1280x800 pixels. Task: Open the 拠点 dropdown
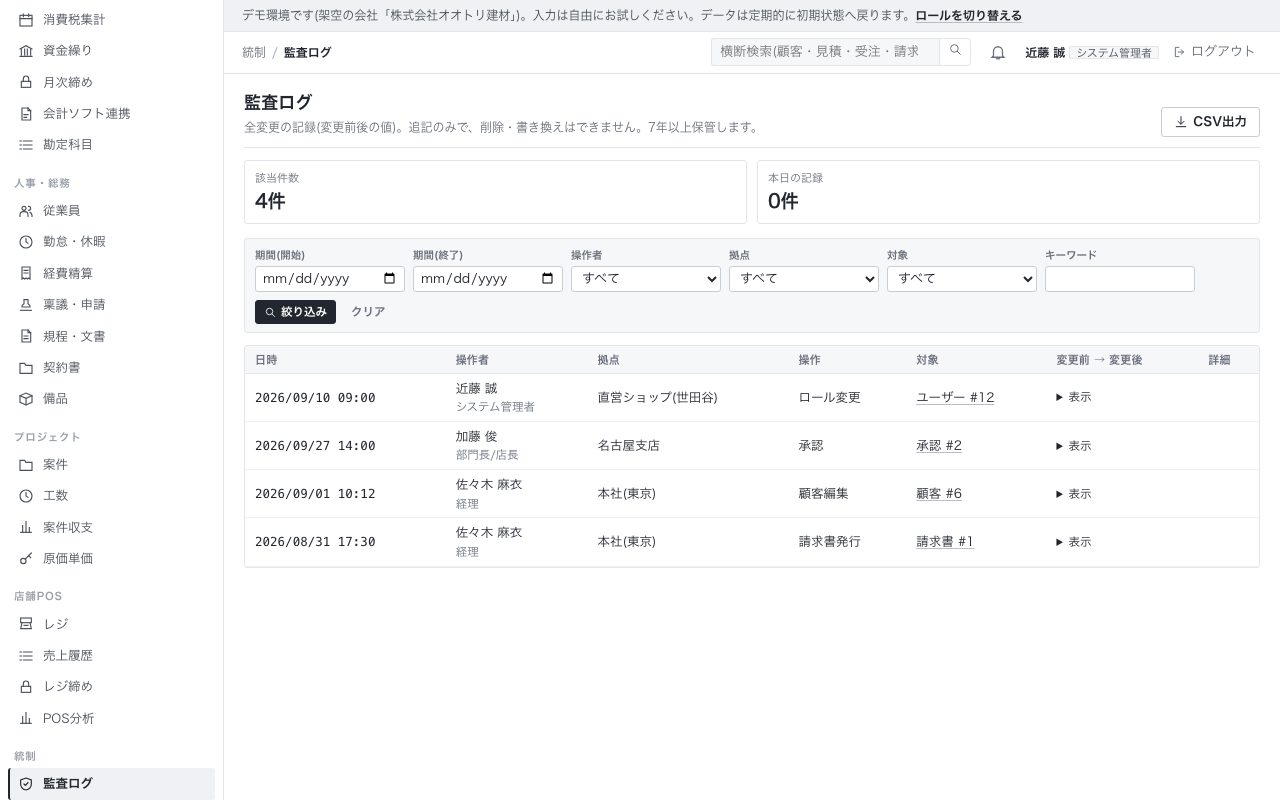pyautogui.click(x=804, y=279)
